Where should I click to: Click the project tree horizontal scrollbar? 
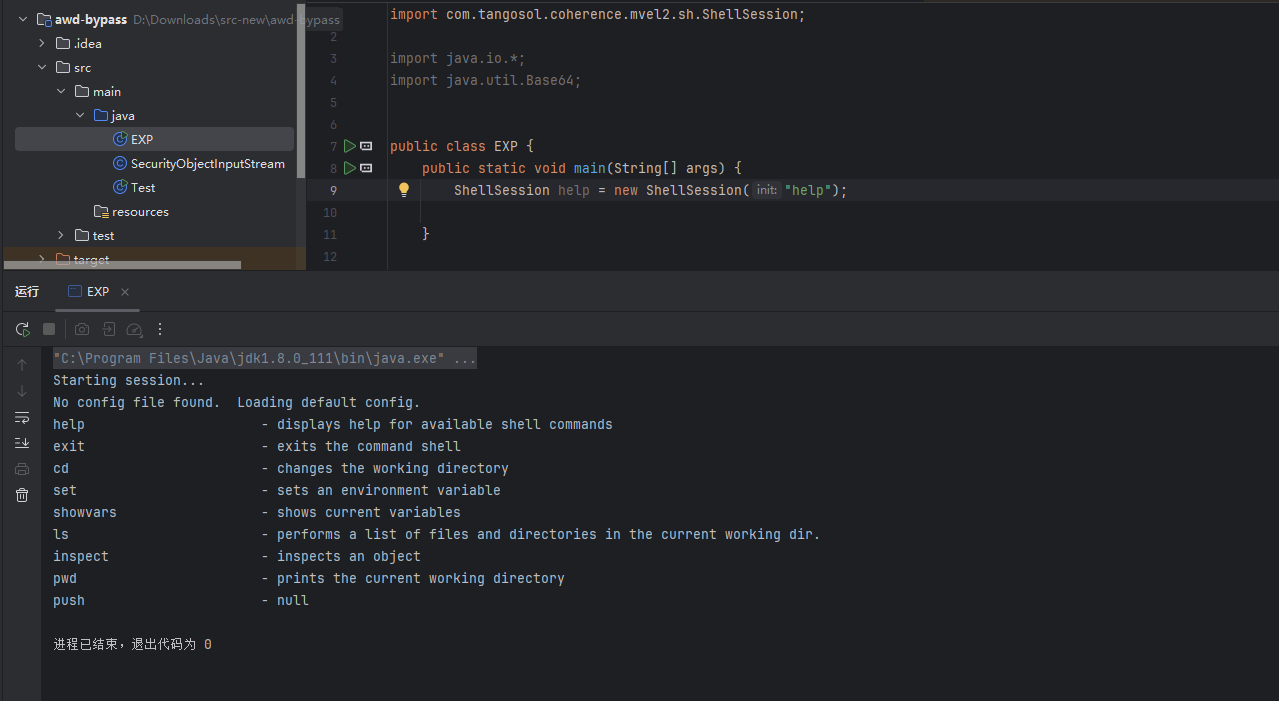[122, 265]
